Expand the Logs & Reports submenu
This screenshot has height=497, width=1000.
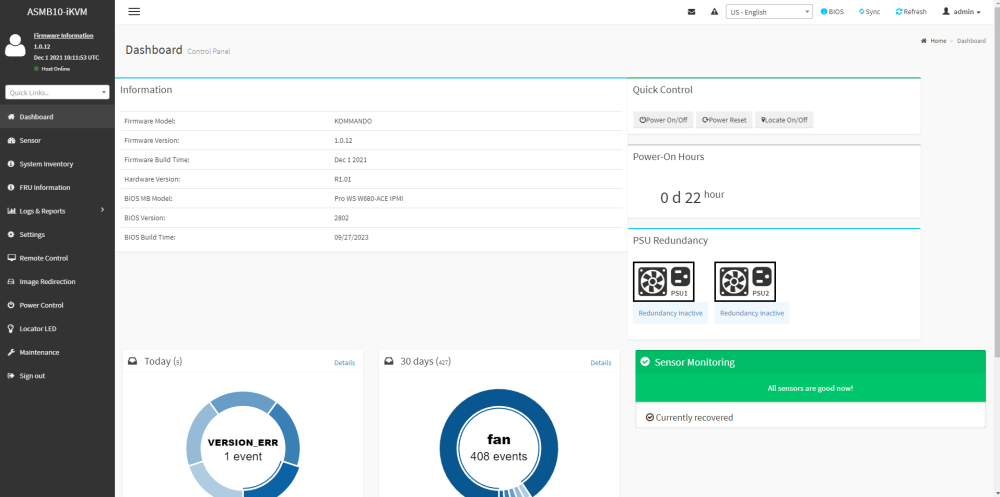57,211
